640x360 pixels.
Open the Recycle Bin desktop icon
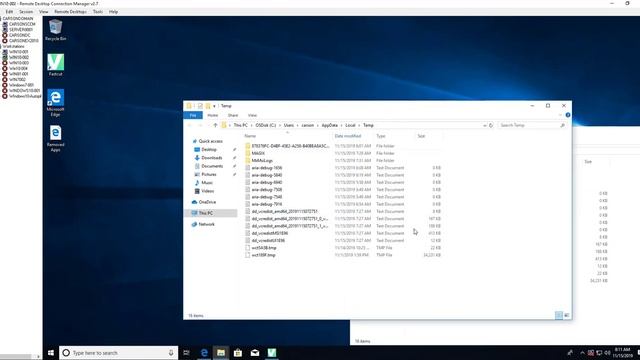pos(56,30)
